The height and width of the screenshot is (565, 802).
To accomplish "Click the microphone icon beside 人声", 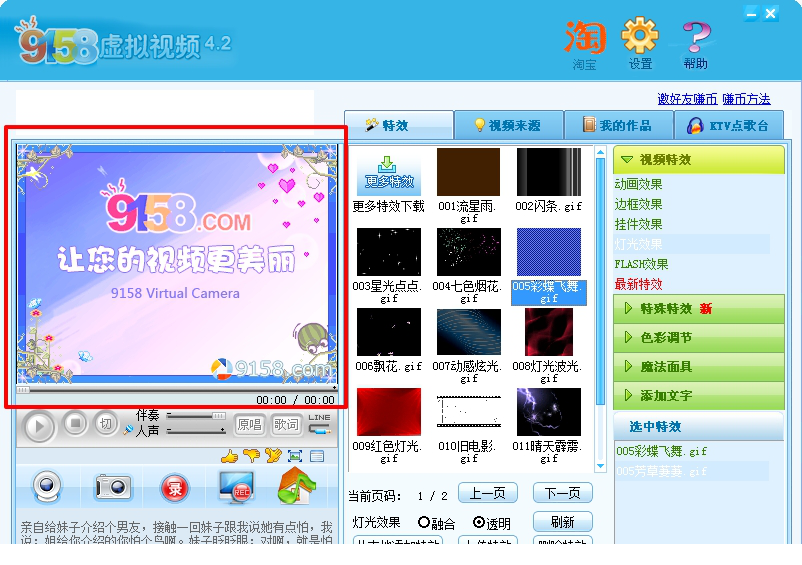I will click(x=128, y=431).
